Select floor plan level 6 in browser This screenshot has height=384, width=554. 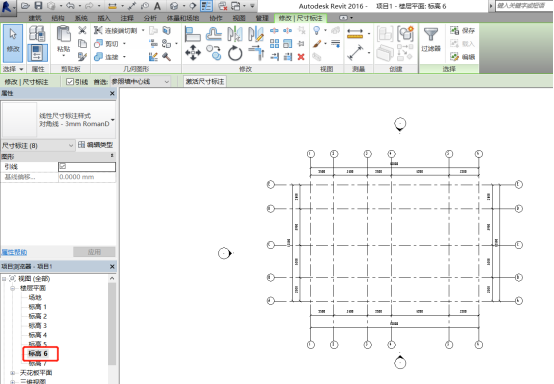[x=38, y=353]
